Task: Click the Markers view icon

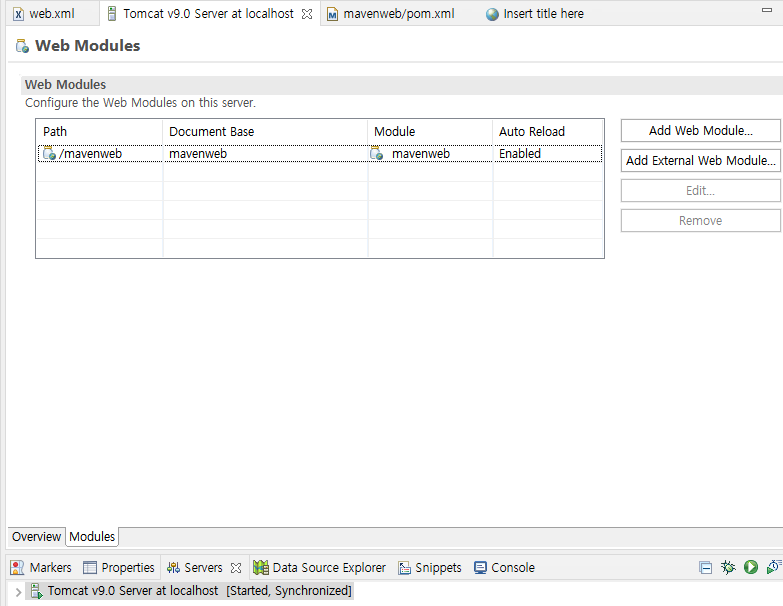Action: (x=17, y=568)
